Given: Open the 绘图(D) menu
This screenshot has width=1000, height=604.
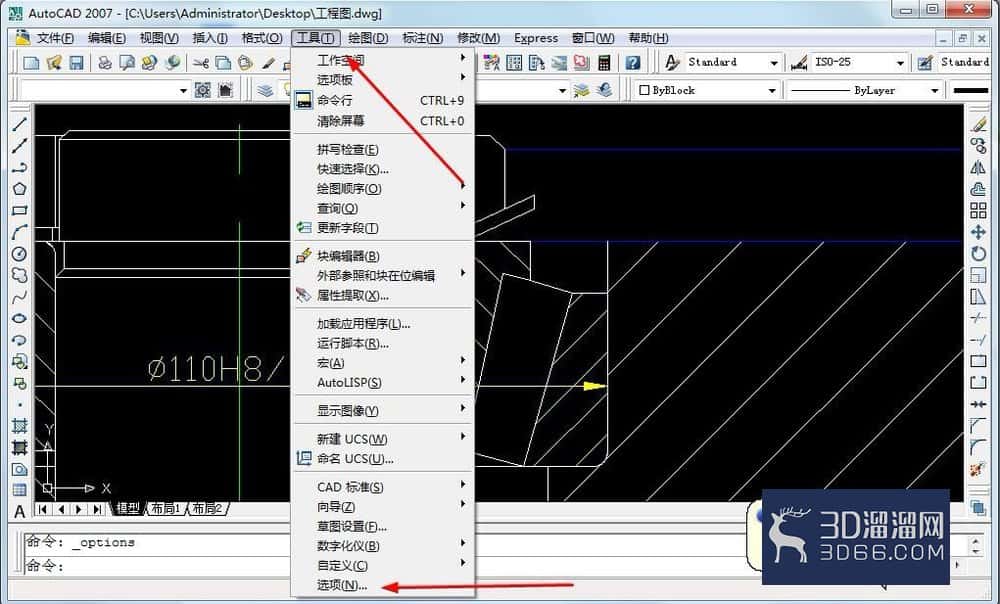Looking at the screenshot, I should (x=368, y=38).
